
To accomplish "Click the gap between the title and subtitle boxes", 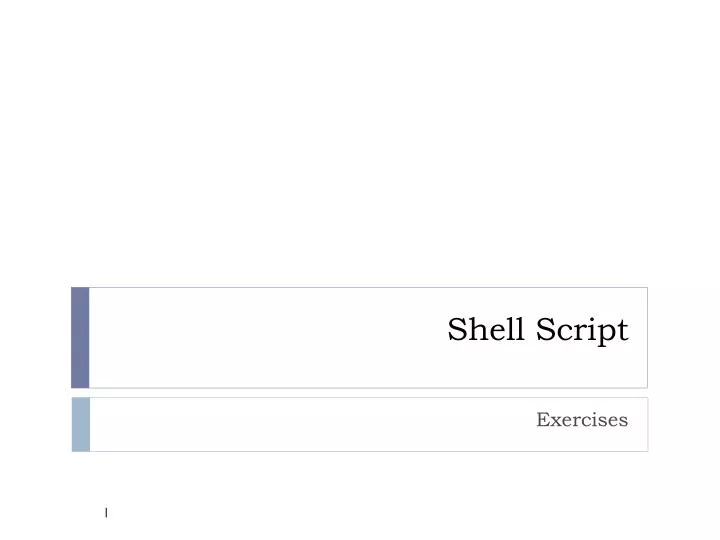I will coord(360,393).
